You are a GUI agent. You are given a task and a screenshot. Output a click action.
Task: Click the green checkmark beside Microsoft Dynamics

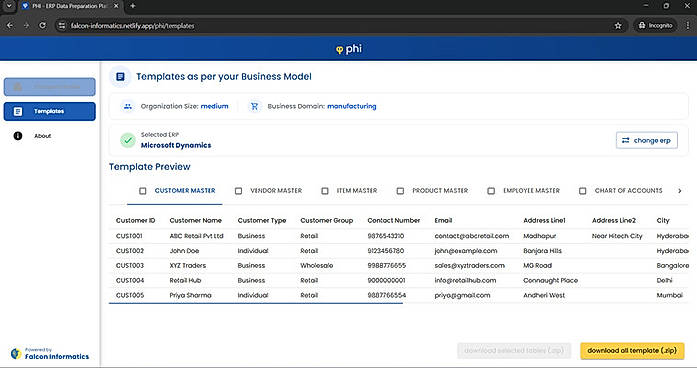point(128,140)
